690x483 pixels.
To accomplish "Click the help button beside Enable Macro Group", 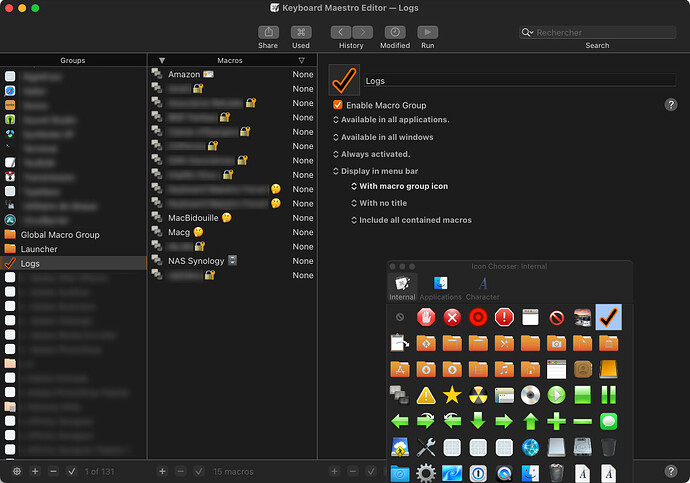I will pos(671,105).
